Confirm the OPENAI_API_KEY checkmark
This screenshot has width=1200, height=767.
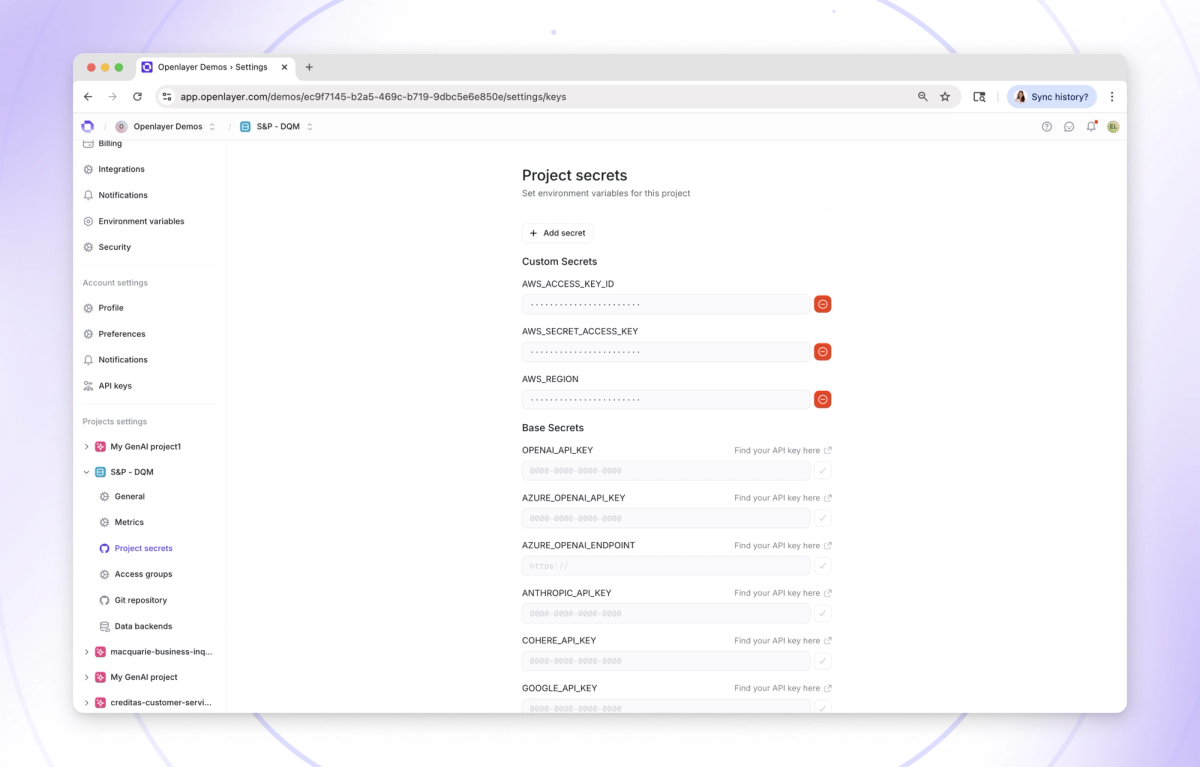tap(822, 471)
